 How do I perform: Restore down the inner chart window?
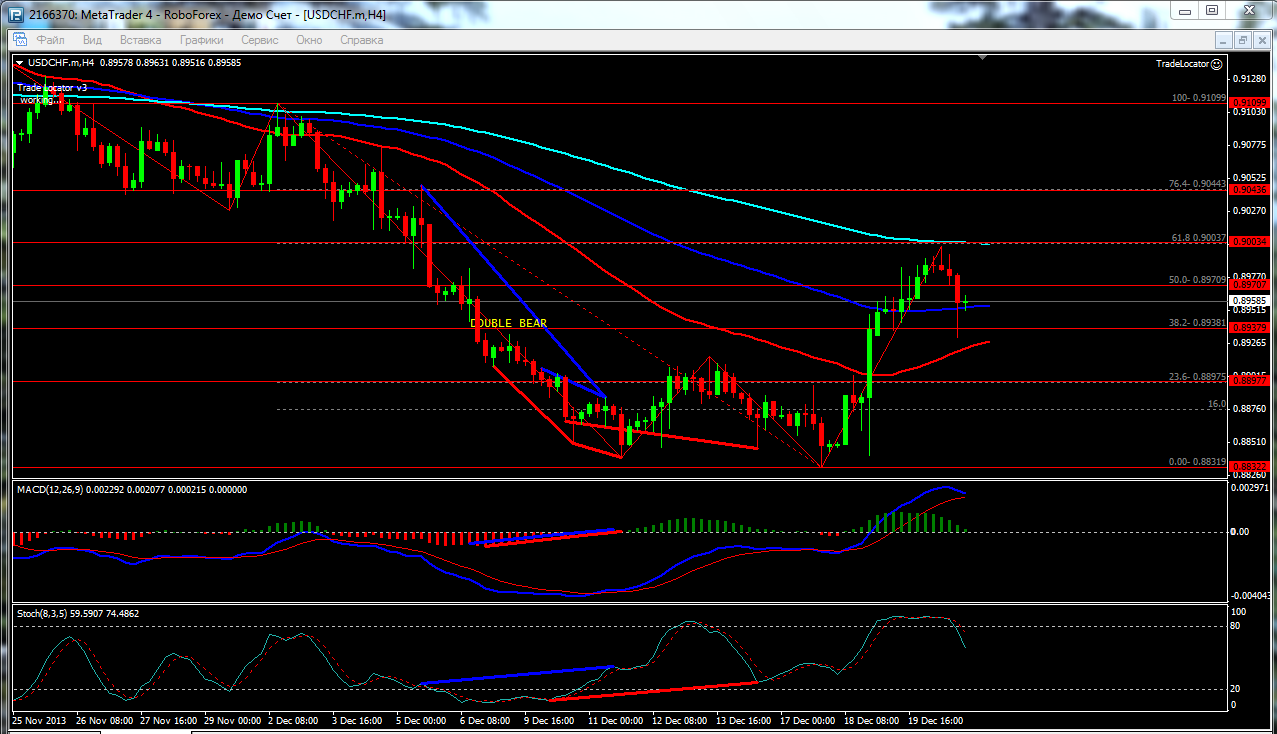[1243, 40]
